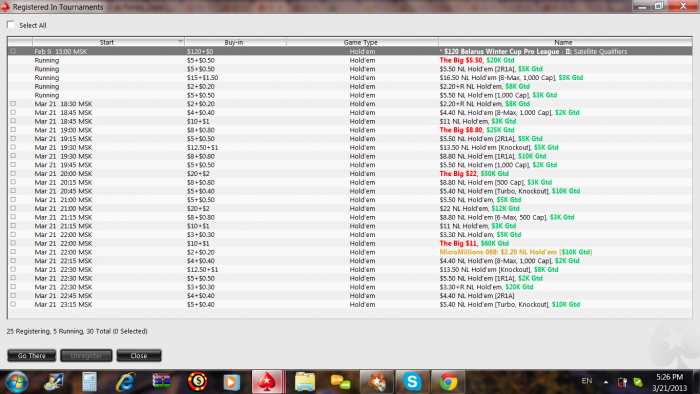Select $16.50 NL Hold'em [8-Max, 1,000 Cap] row
Screen dimensions: 700x394
pyautogui.click(x=350, y=78)
